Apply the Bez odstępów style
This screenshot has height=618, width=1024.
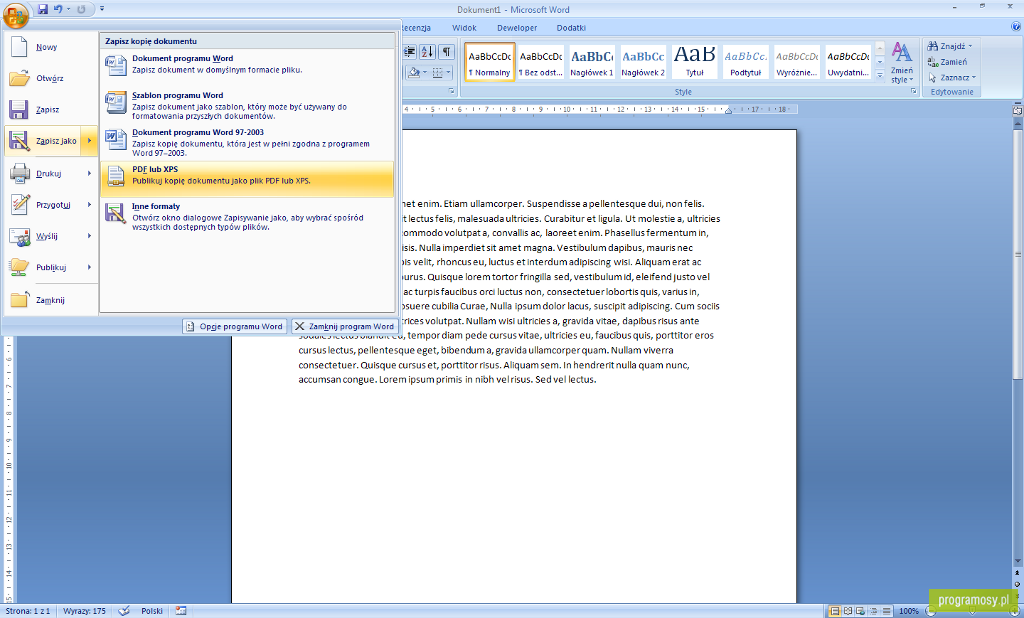[541, 62]
